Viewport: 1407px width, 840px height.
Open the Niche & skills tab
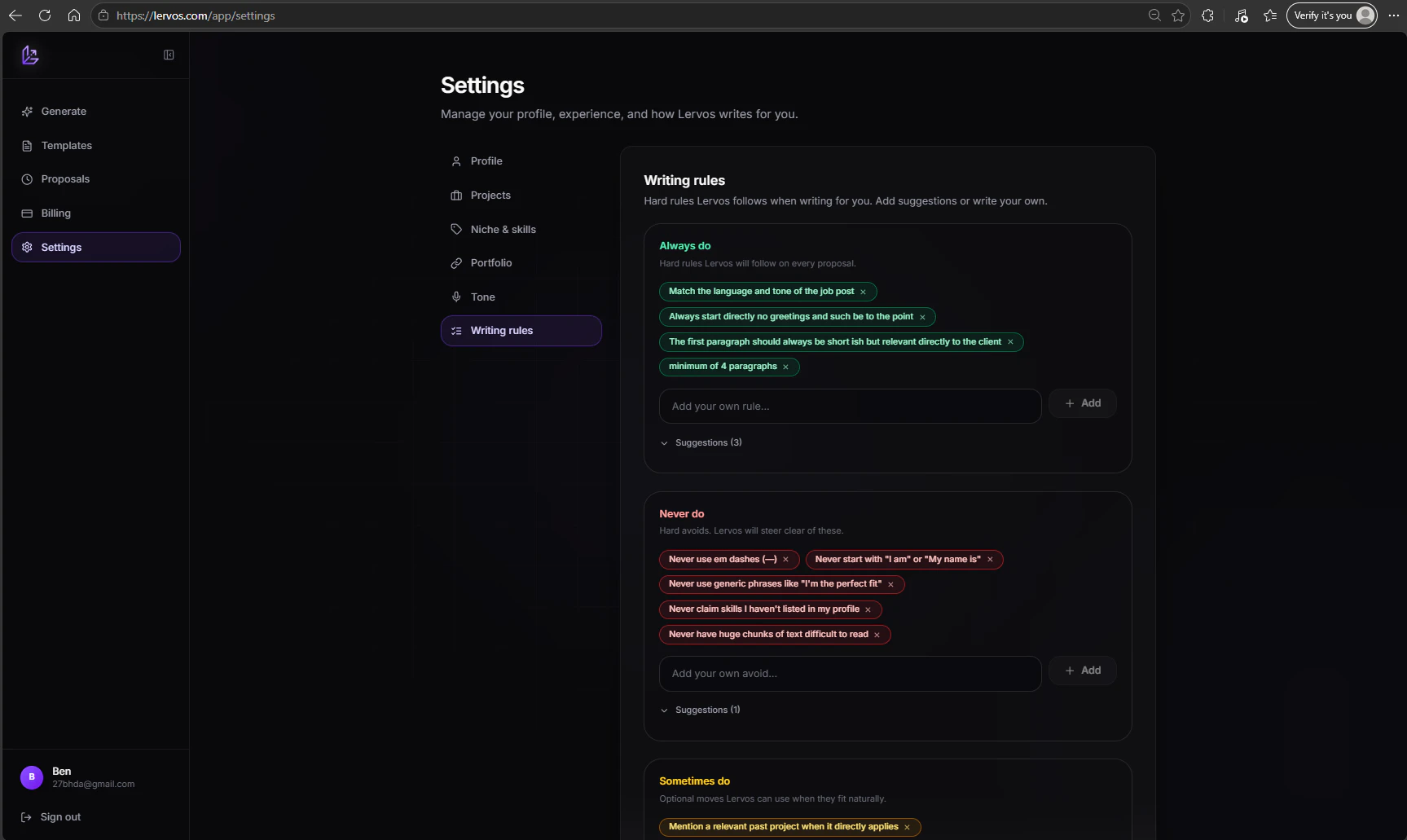point(521,230)
